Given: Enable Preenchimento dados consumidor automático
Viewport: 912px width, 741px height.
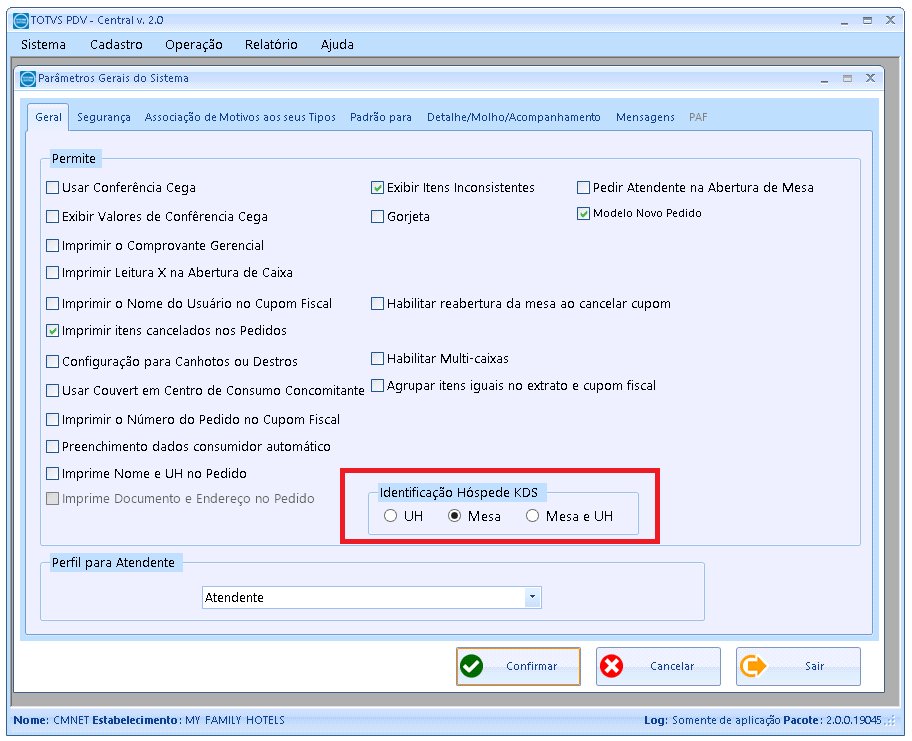Looking at the screenshot, I should [52, 447].
